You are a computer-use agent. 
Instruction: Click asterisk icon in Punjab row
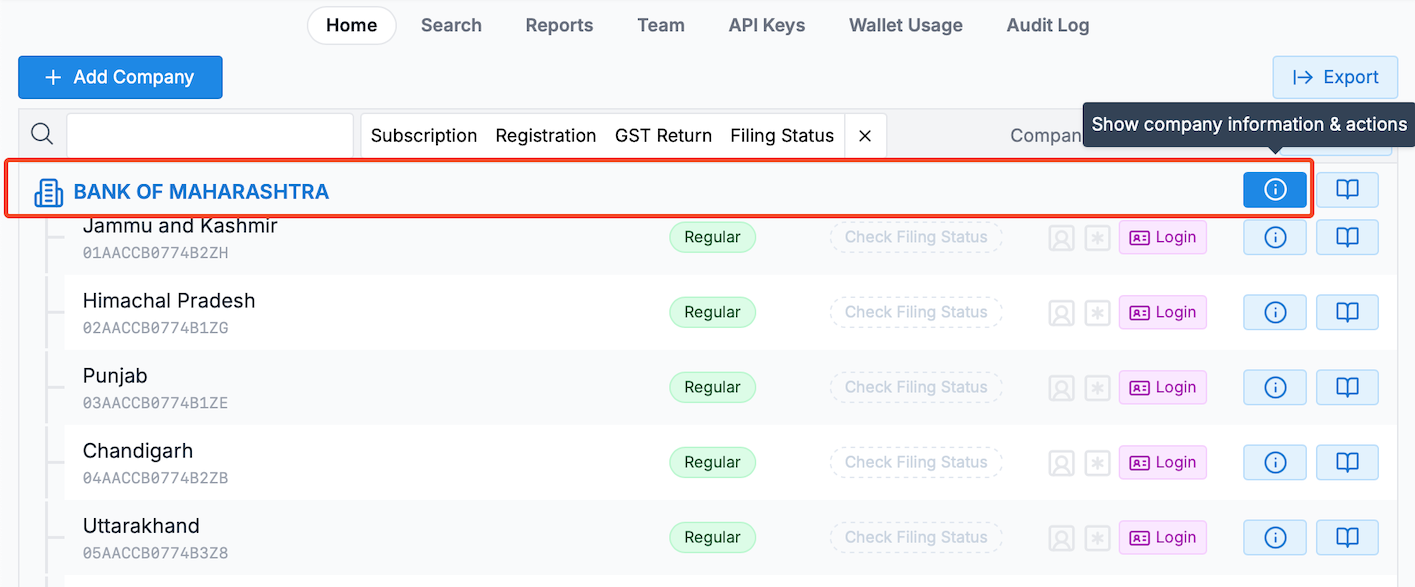(x=1098, y=387)
